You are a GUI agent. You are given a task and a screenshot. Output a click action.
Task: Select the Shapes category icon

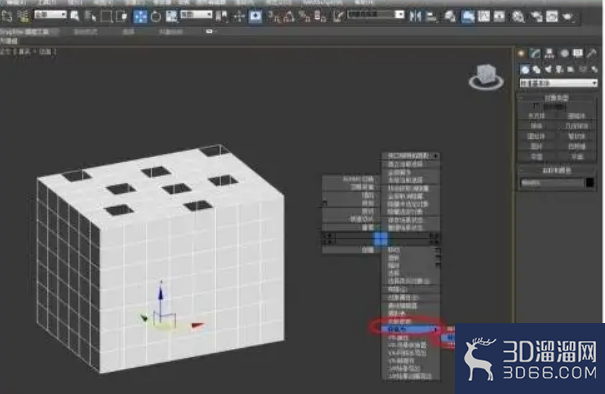coord(537,69)
